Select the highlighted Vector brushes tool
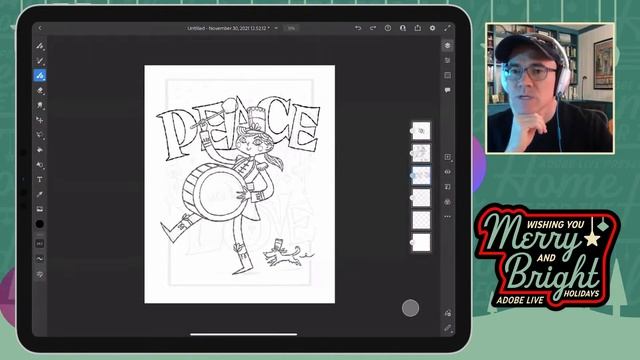 [40, 76]
